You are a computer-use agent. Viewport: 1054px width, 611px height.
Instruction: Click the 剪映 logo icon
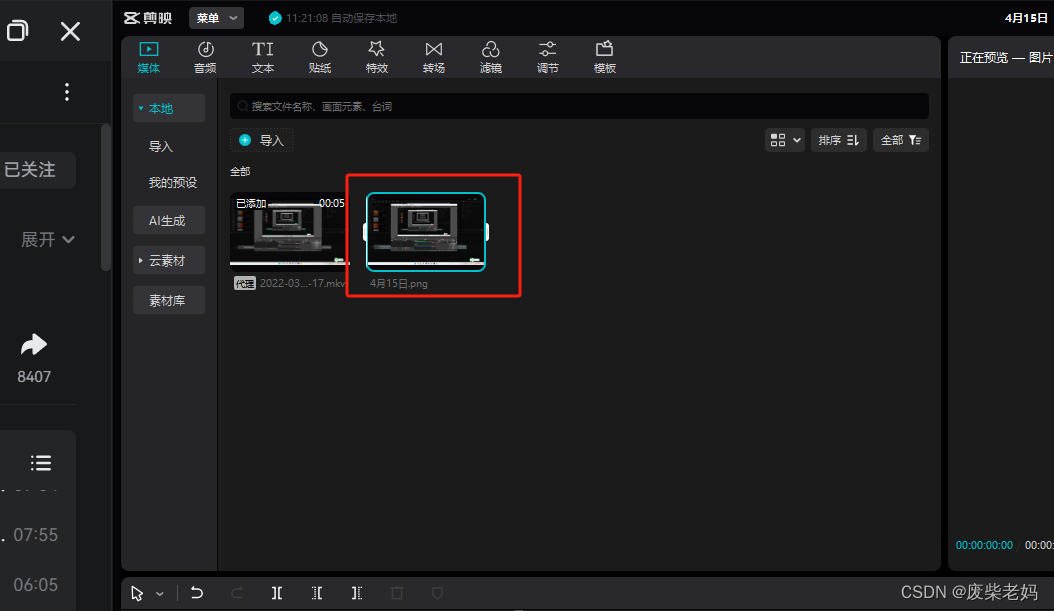pos(131,18)
